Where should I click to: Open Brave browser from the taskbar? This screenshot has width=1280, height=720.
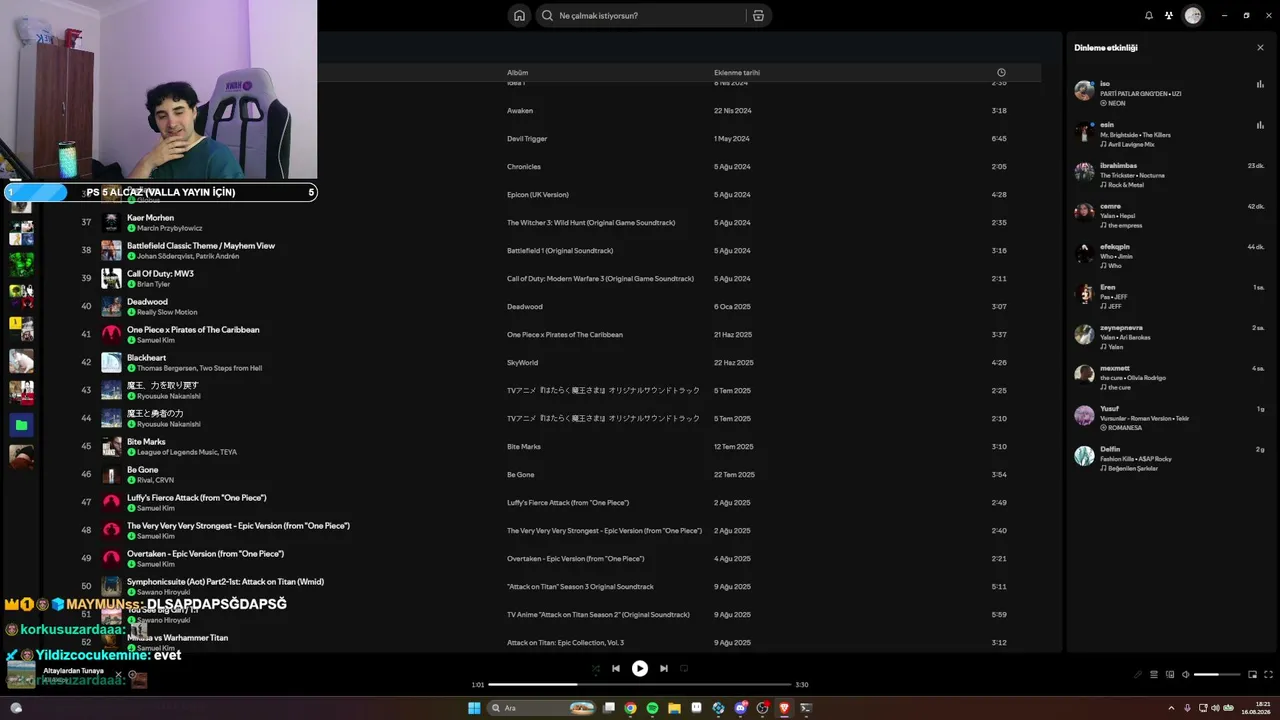(x=784, y=708)
